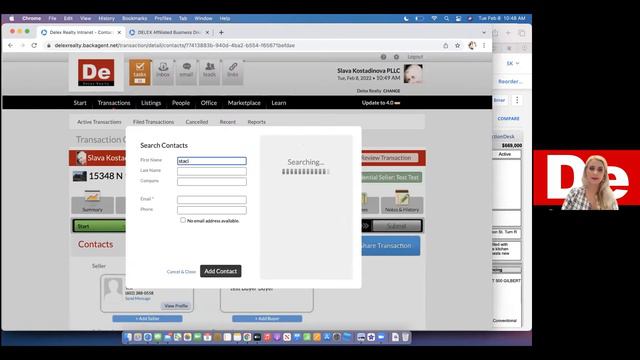The width and height of the screenshot is (640, 360).
Task: Open the Summary icon tab
Action: (x=93, y=201)
